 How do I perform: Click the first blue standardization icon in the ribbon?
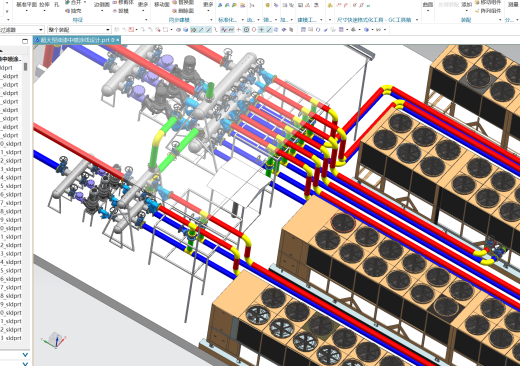coord(220,5)
